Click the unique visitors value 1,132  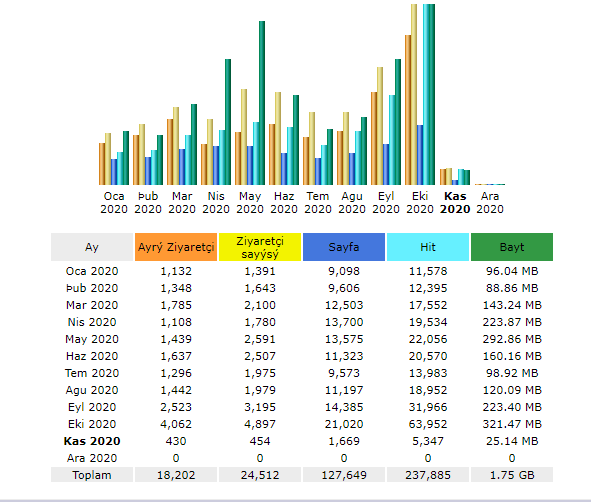(176, 271)
